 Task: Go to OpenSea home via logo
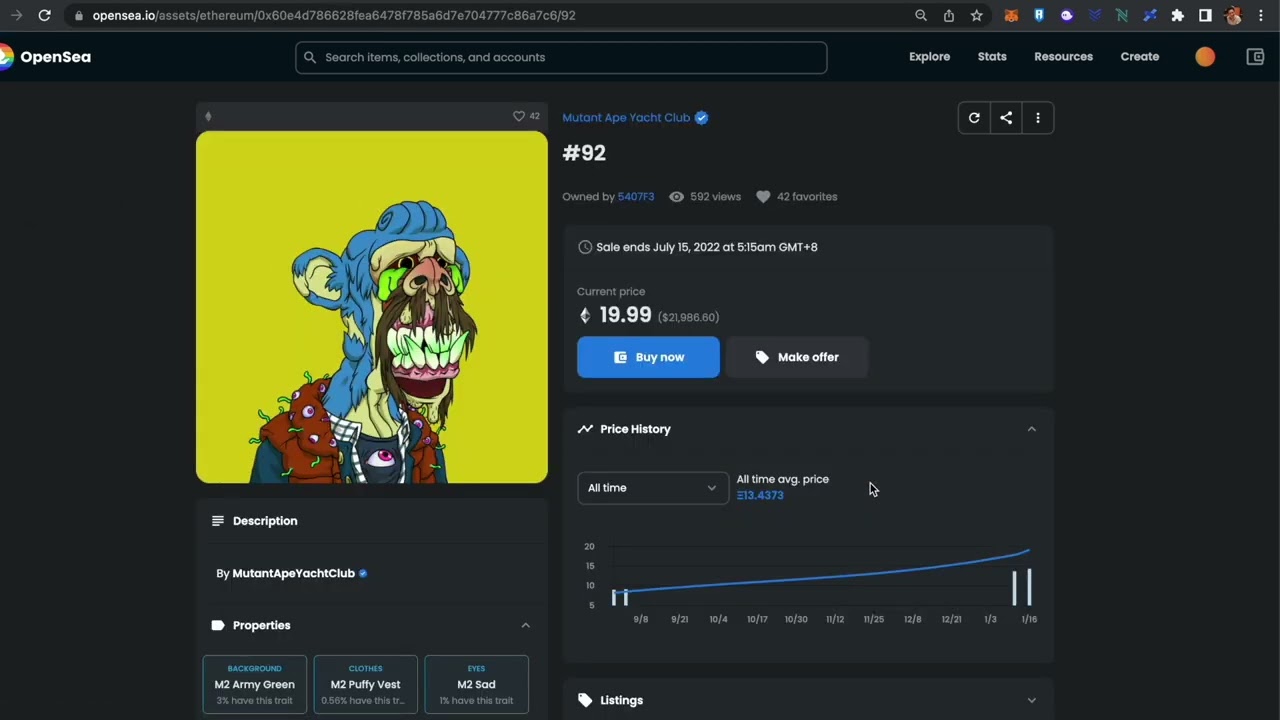coord(46,57)
